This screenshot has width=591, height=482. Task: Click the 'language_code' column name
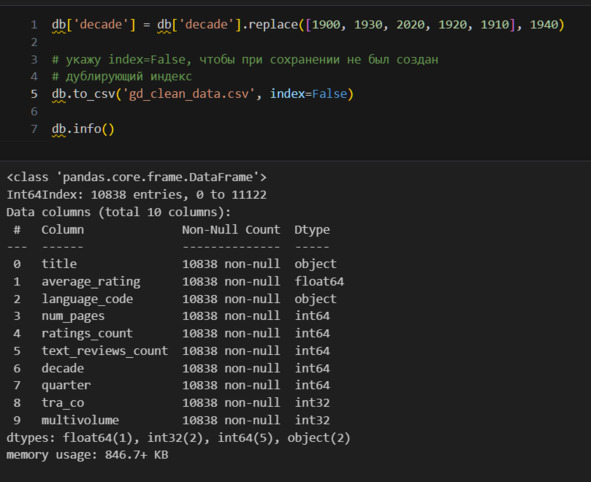(87, 299)
